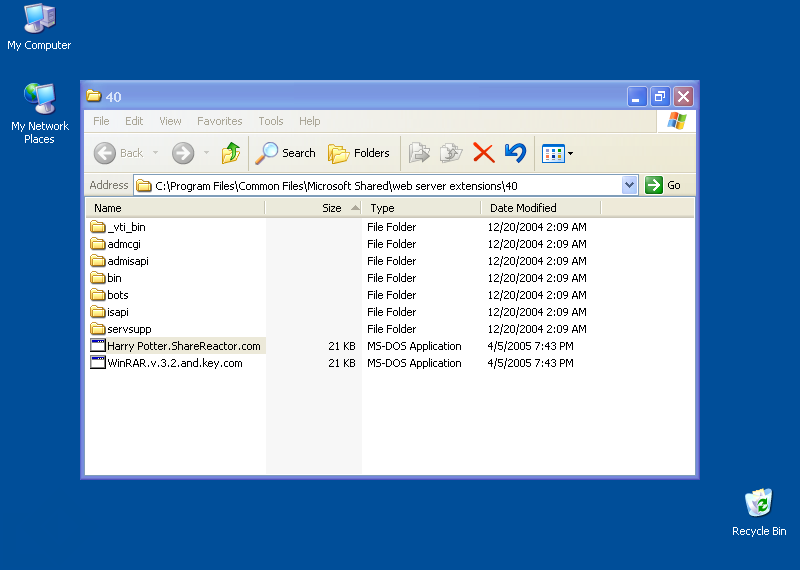Select the bots folder icon
800x570 pixels.
click(97, 295)
